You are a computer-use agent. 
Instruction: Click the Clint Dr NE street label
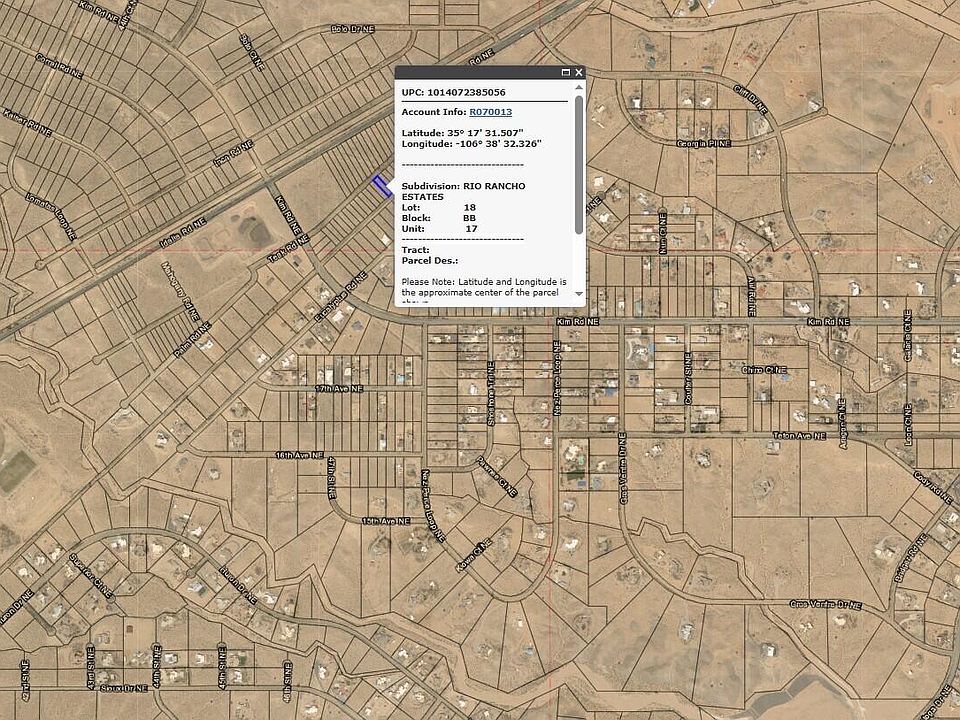pyautogui.click(x=751, y=99)
